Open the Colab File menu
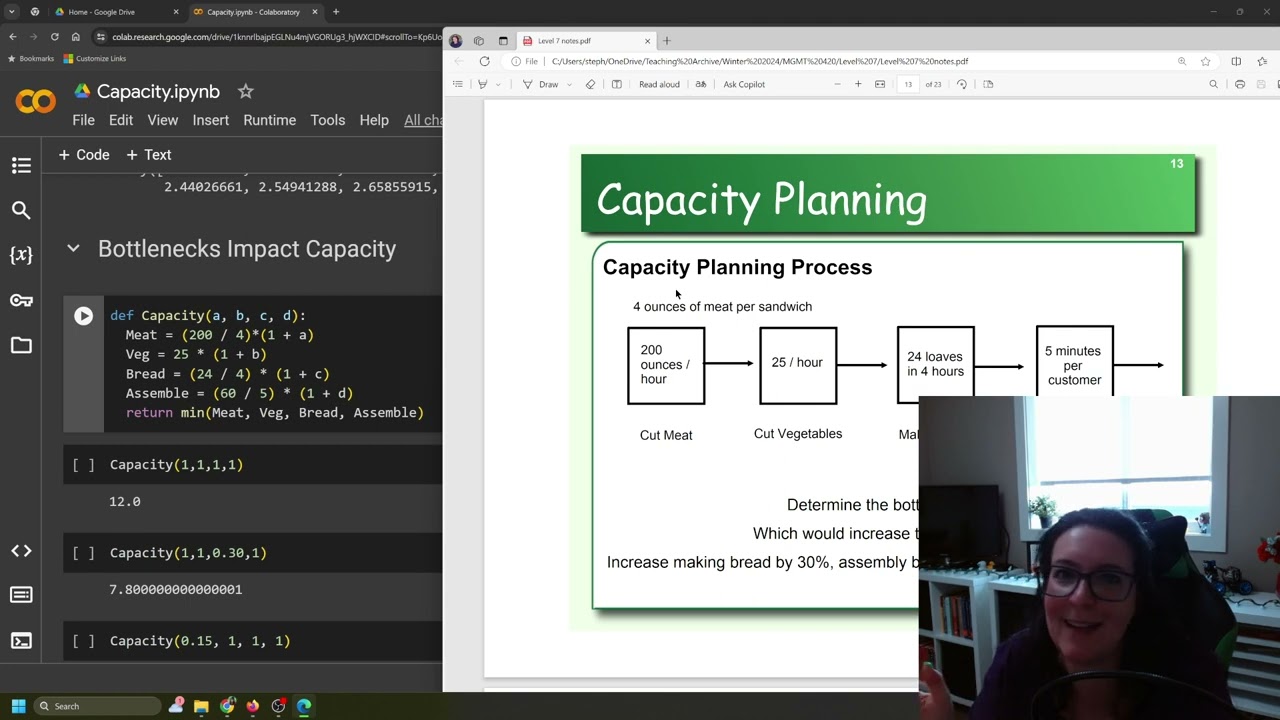 (x=84, y=120)
